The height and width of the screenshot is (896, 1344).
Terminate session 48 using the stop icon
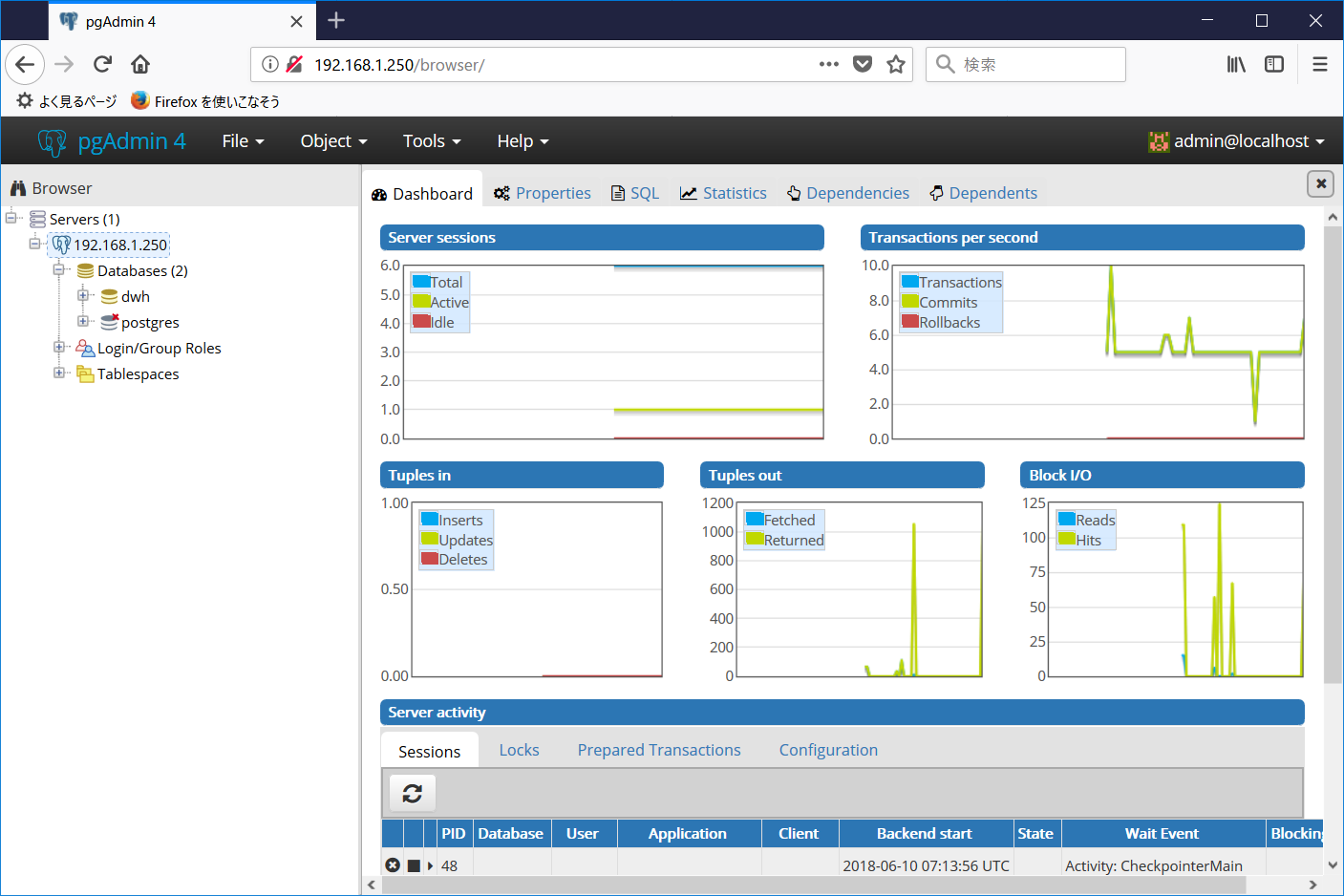tap(413, 864)
